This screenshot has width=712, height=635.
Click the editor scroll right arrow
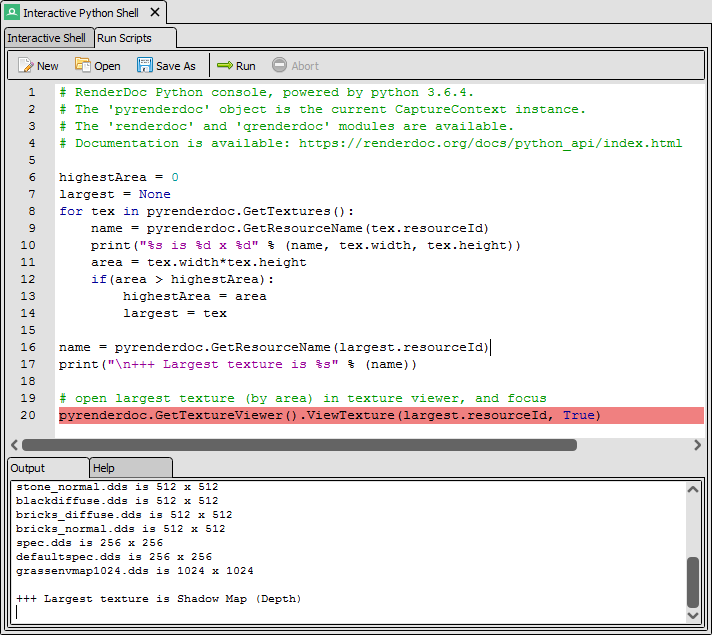697,445
